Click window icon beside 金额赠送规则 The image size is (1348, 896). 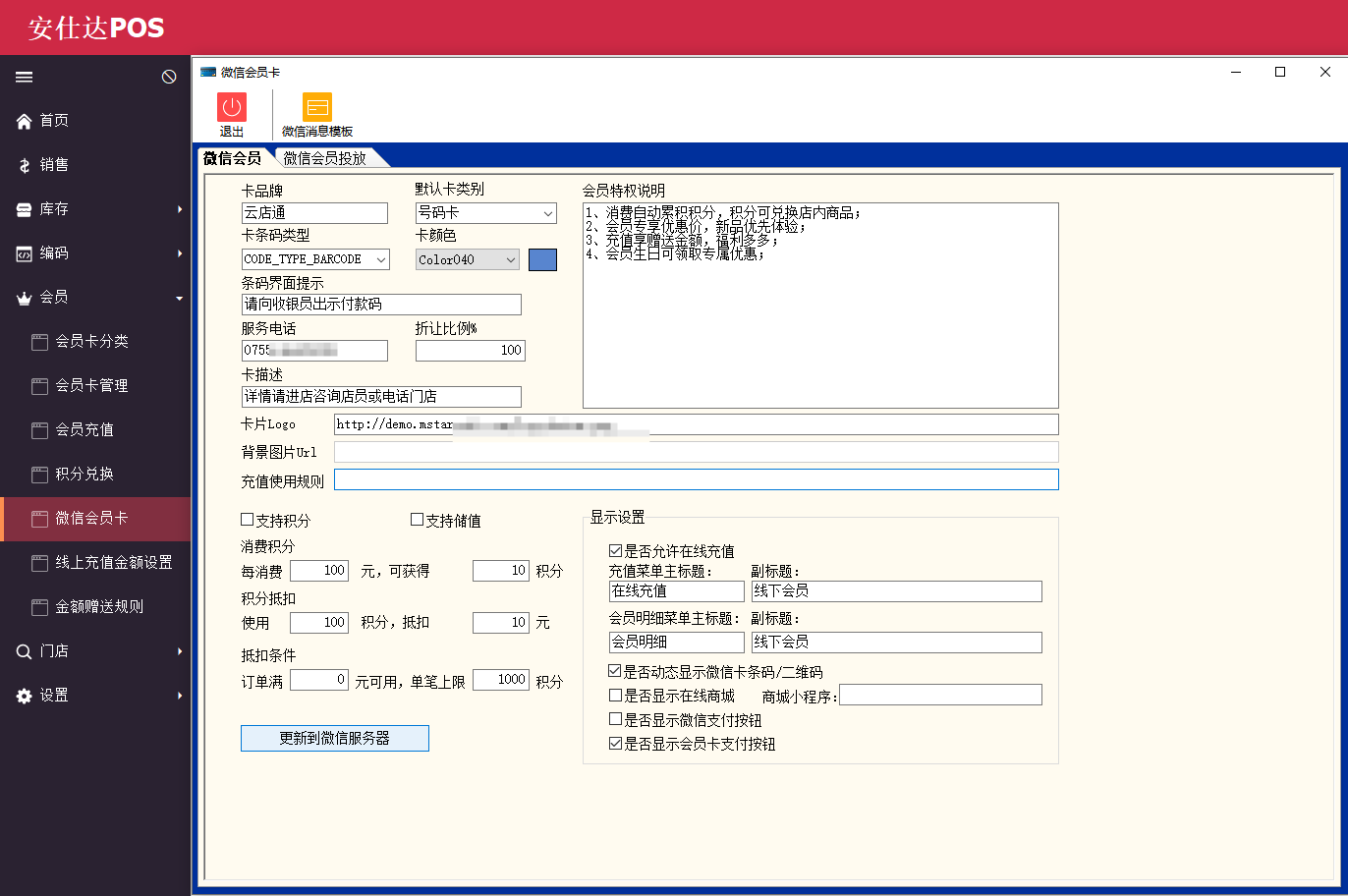click(39, 607)
